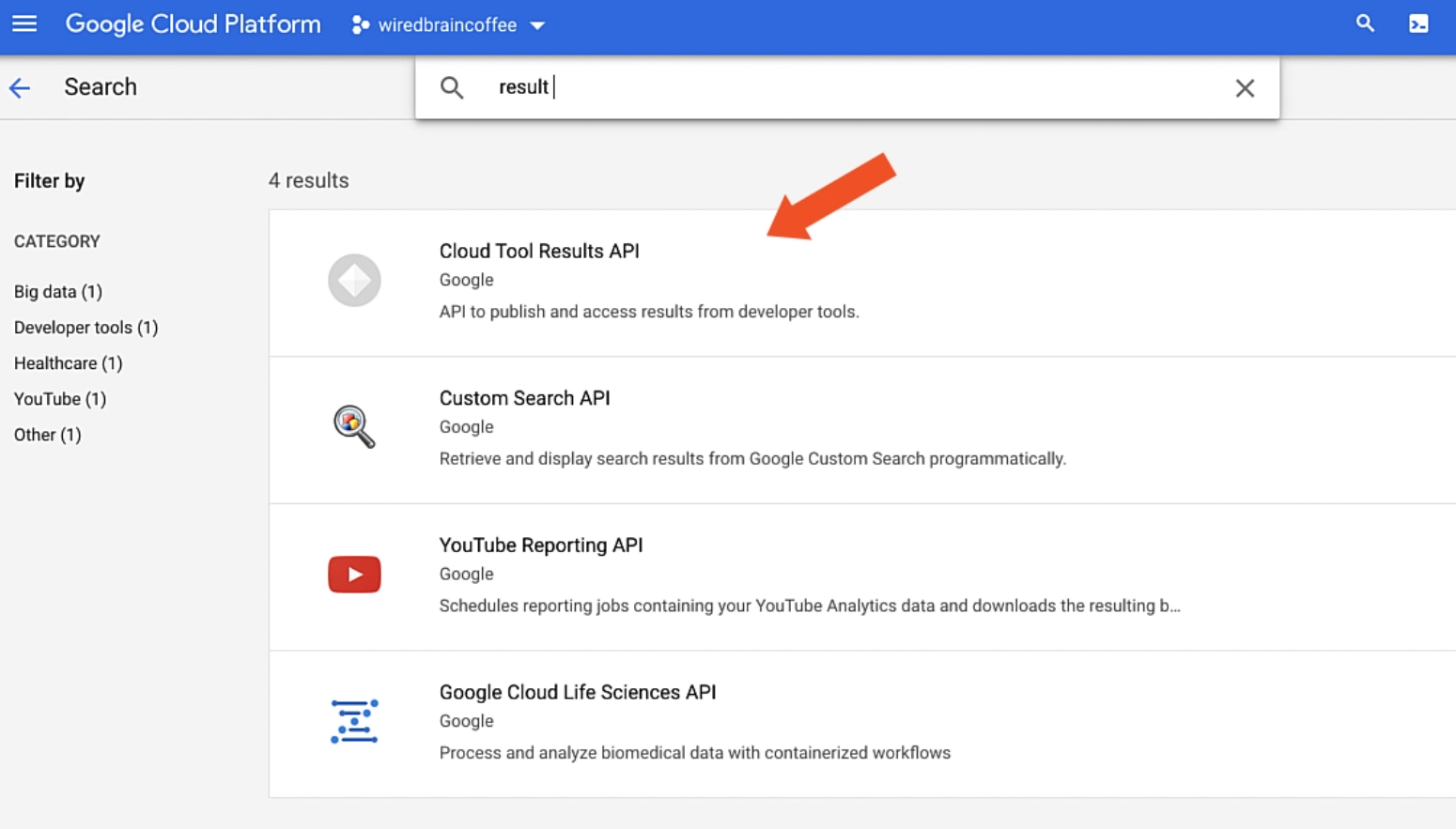
Task: Click the Life Sciences API DNA icon
Action: coord(354,721)
